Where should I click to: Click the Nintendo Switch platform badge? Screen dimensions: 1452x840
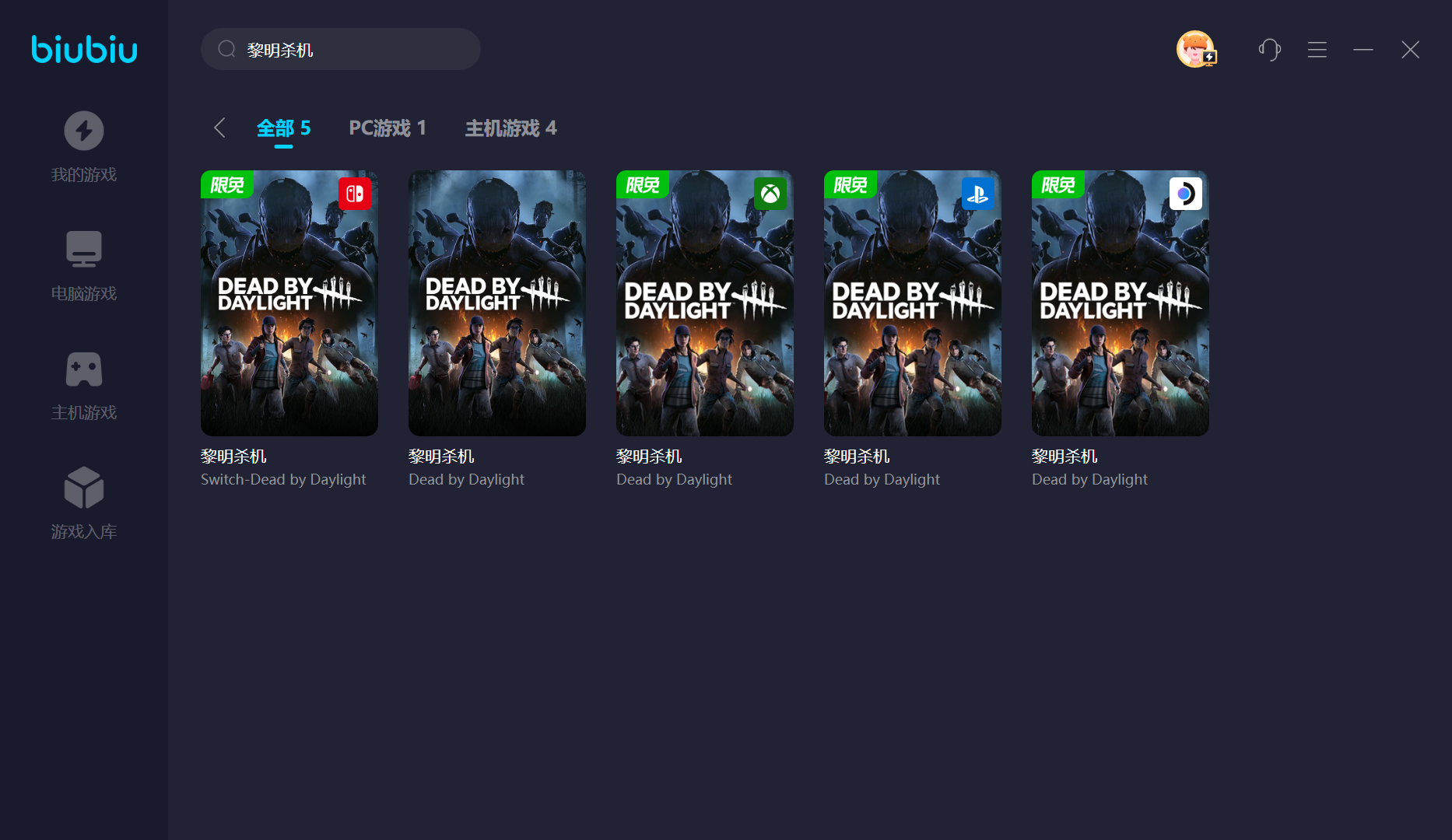pyautogui.click(x=355, y=194)
